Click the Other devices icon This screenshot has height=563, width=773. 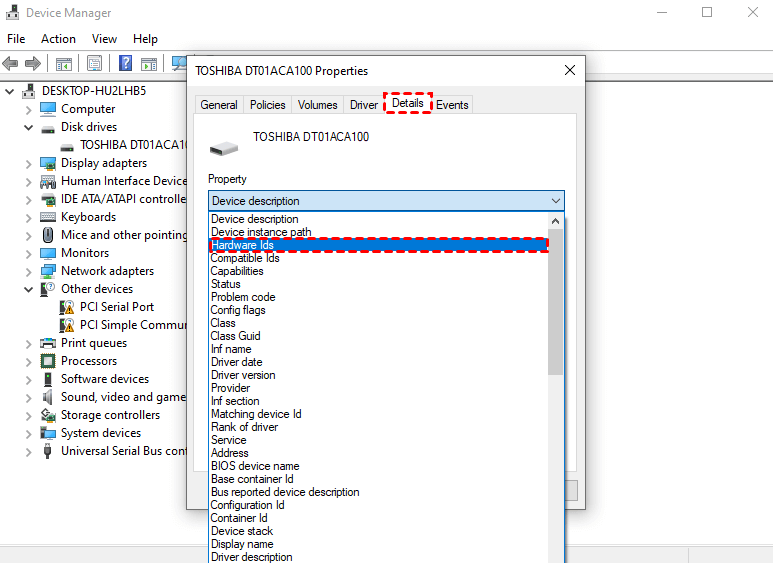tap(47, 289)
